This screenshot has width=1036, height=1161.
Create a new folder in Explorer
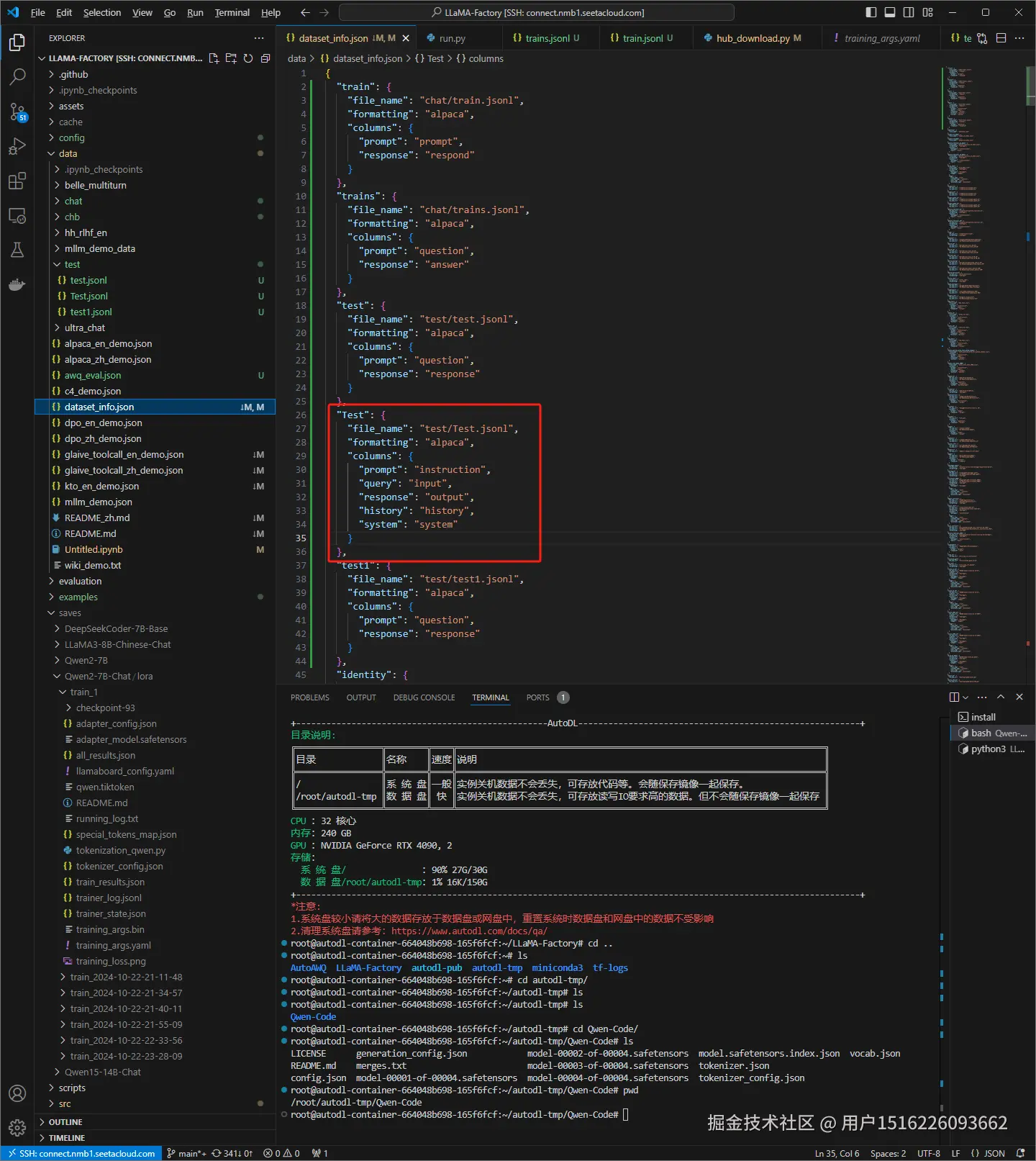tap(231, 58)
